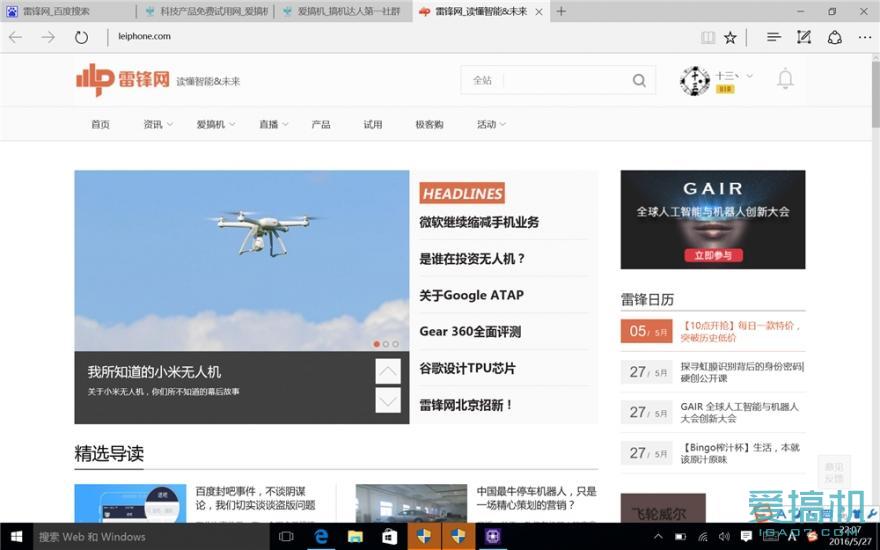The height and width of the screenshot is (550, 880).
Task: Expand user account dropdown arrow
Action: click(749, 76)
